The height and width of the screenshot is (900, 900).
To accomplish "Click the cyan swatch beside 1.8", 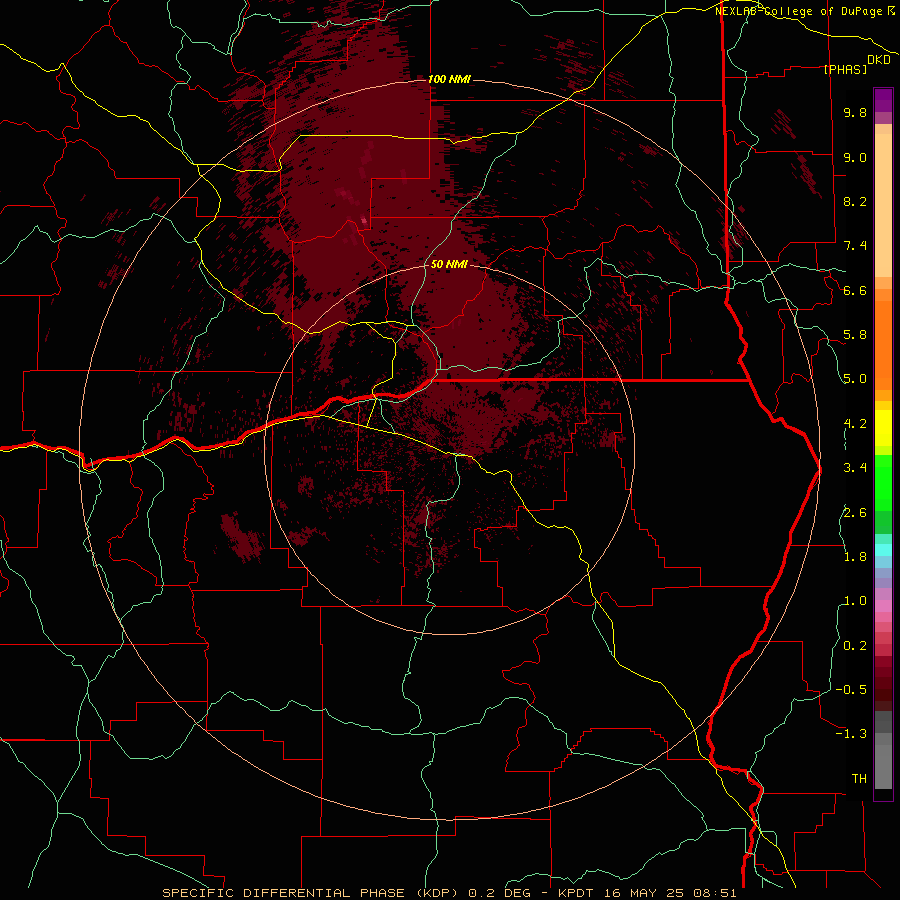I will pos(883,550).
